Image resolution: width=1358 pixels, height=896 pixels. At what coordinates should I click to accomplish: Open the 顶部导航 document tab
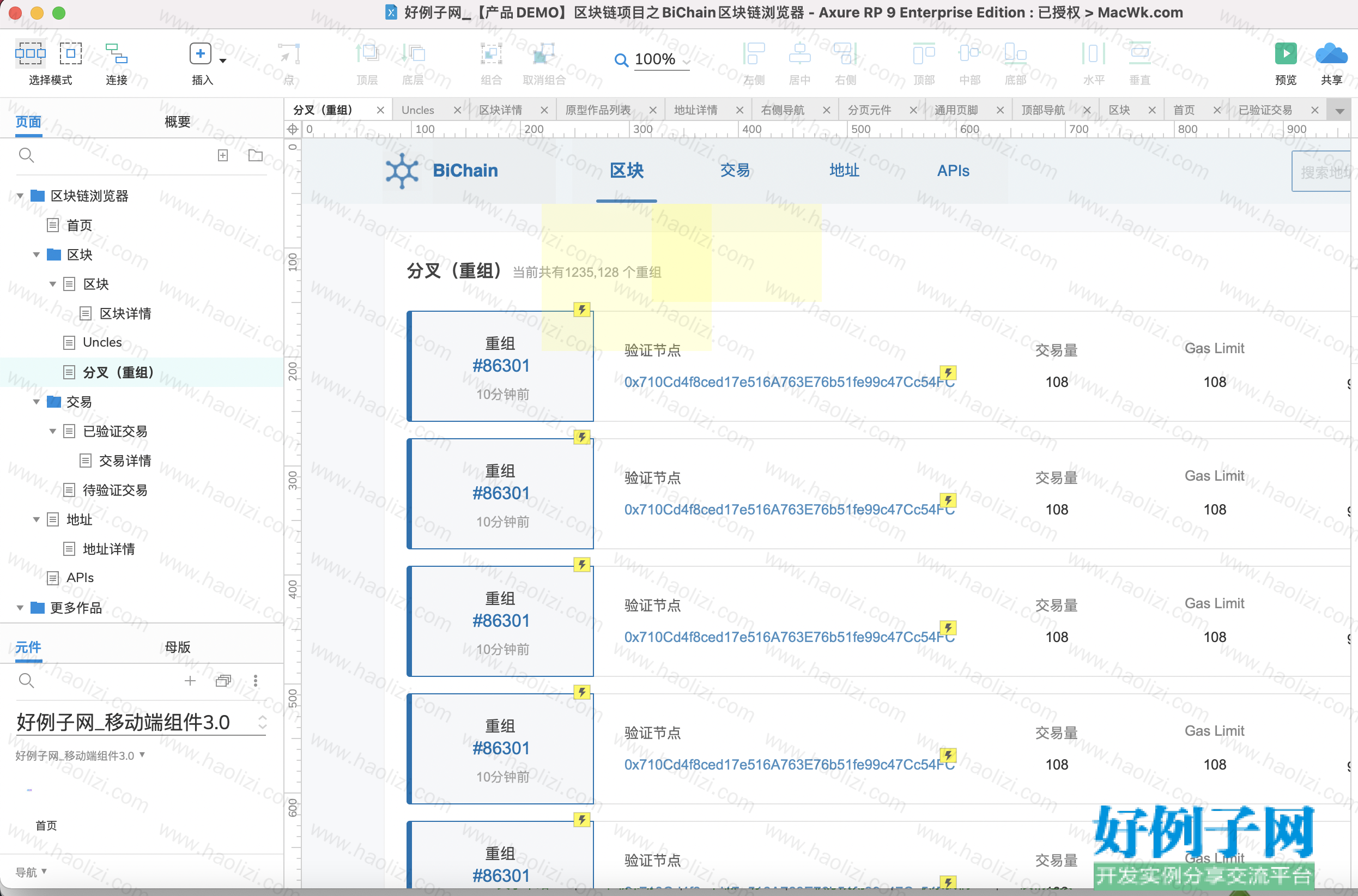pos(1042,110)
